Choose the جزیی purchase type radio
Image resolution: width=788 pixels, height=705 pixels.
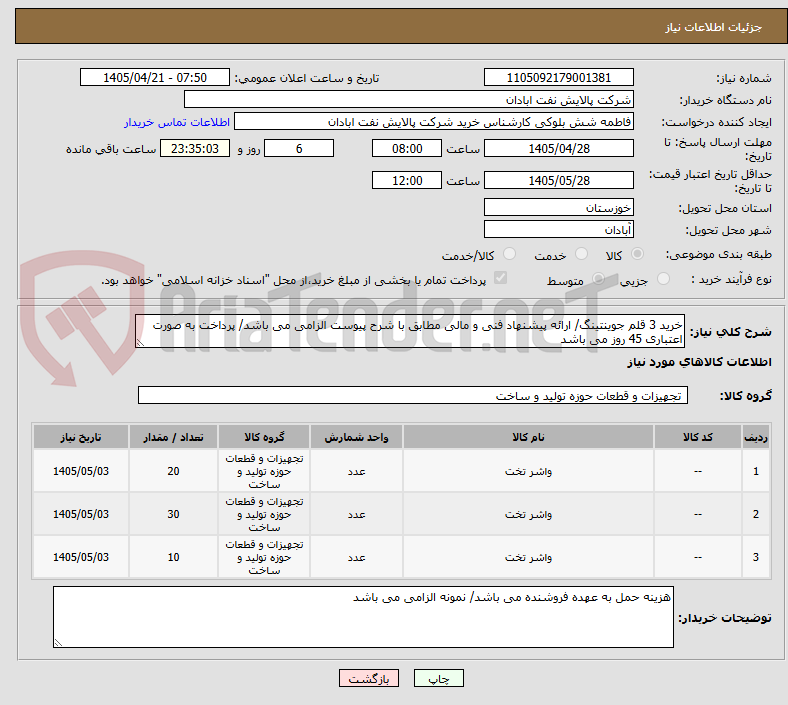tap(663, 278)
